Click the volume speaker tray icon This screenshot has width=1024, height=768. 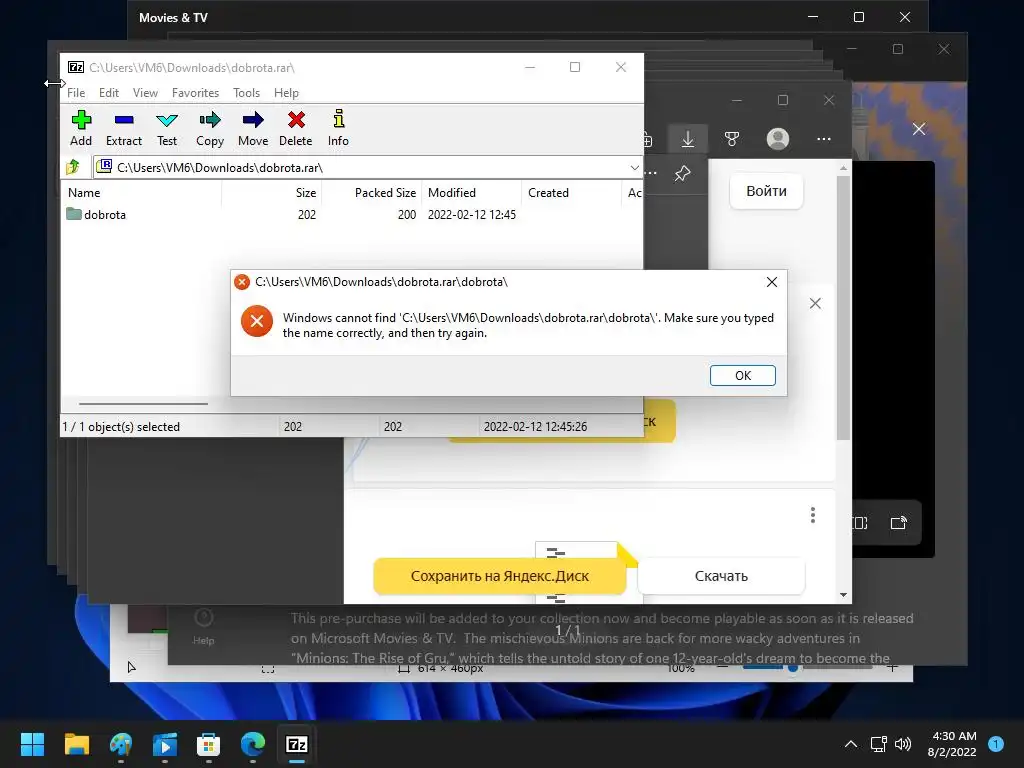(903, 744)
